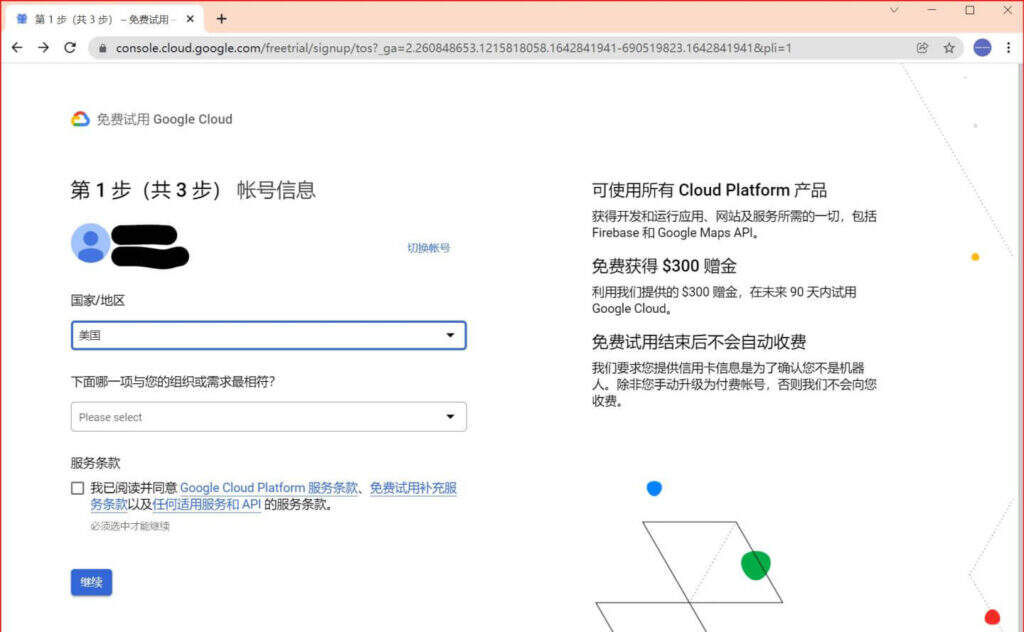Check the terms of service agreement box
The width and height of the screenshot is (1024, 632).
click(78, 488)
